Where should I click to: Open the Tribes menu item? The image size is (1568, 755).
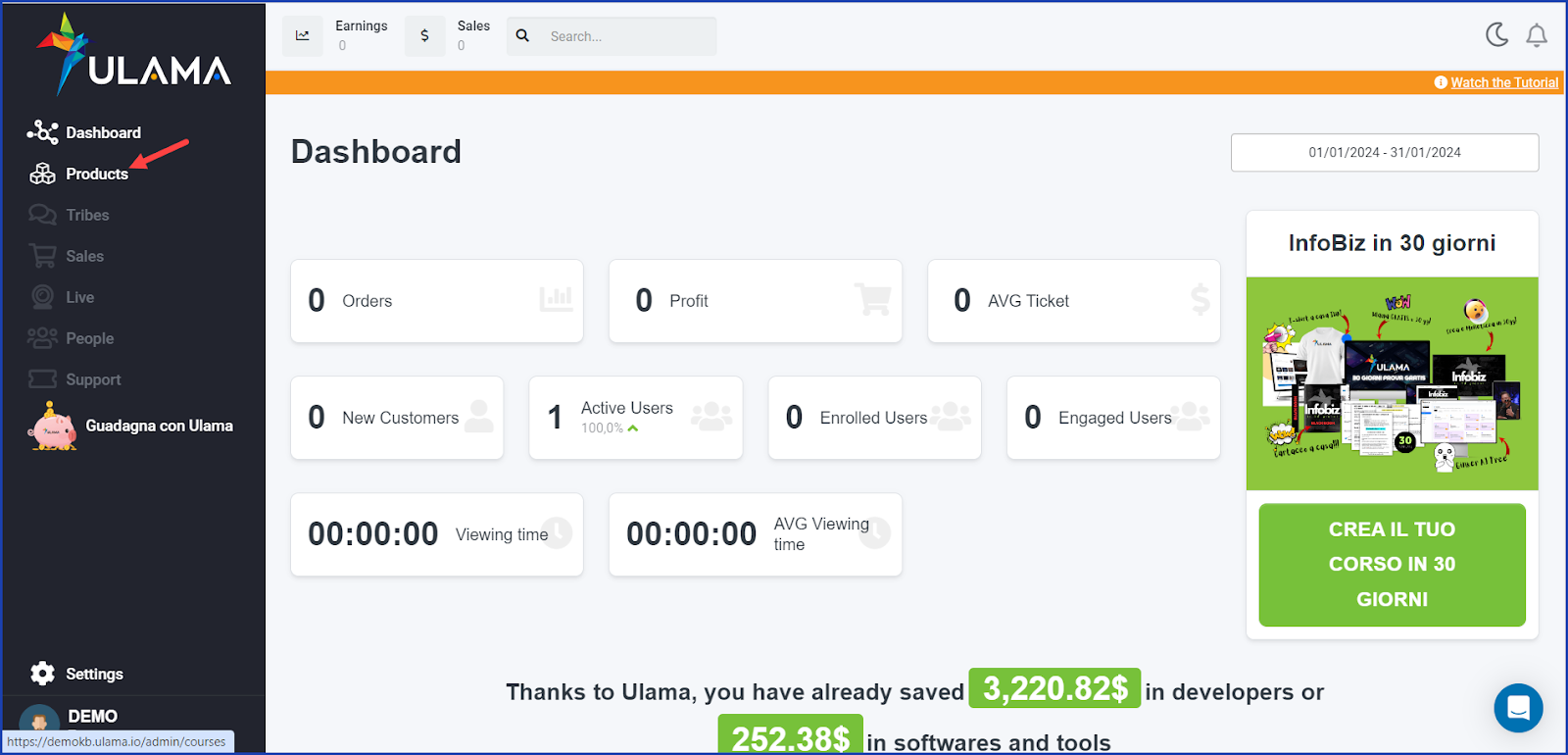point(87,215)
